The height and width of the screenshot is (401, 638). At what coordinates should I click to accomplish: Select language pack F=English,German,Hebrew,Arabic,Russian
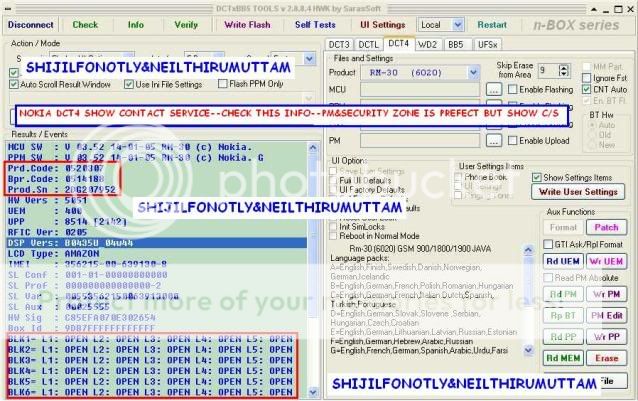tap(402, 341)
